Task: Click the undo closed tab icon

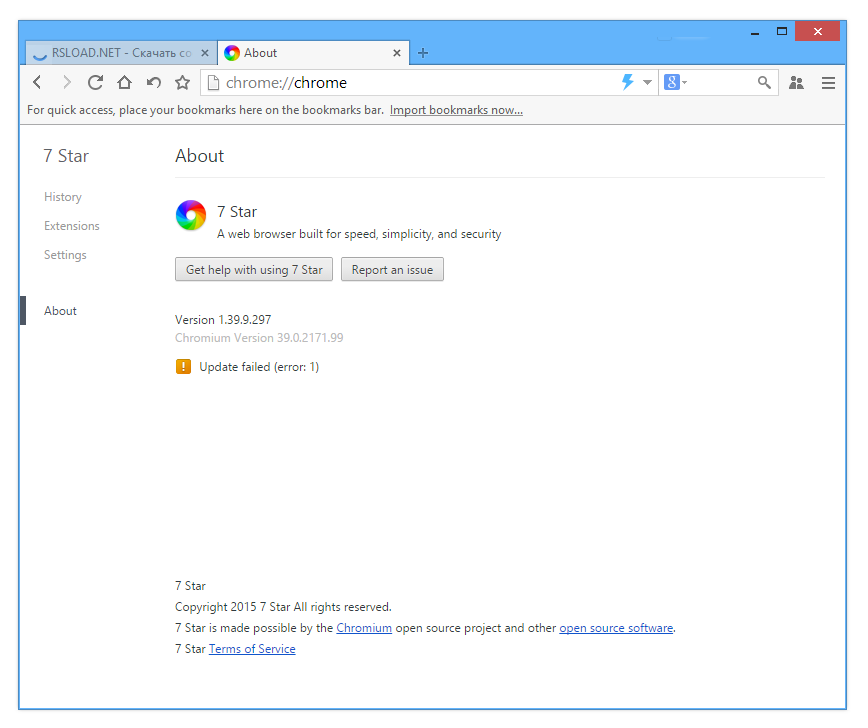Action: 154,82
